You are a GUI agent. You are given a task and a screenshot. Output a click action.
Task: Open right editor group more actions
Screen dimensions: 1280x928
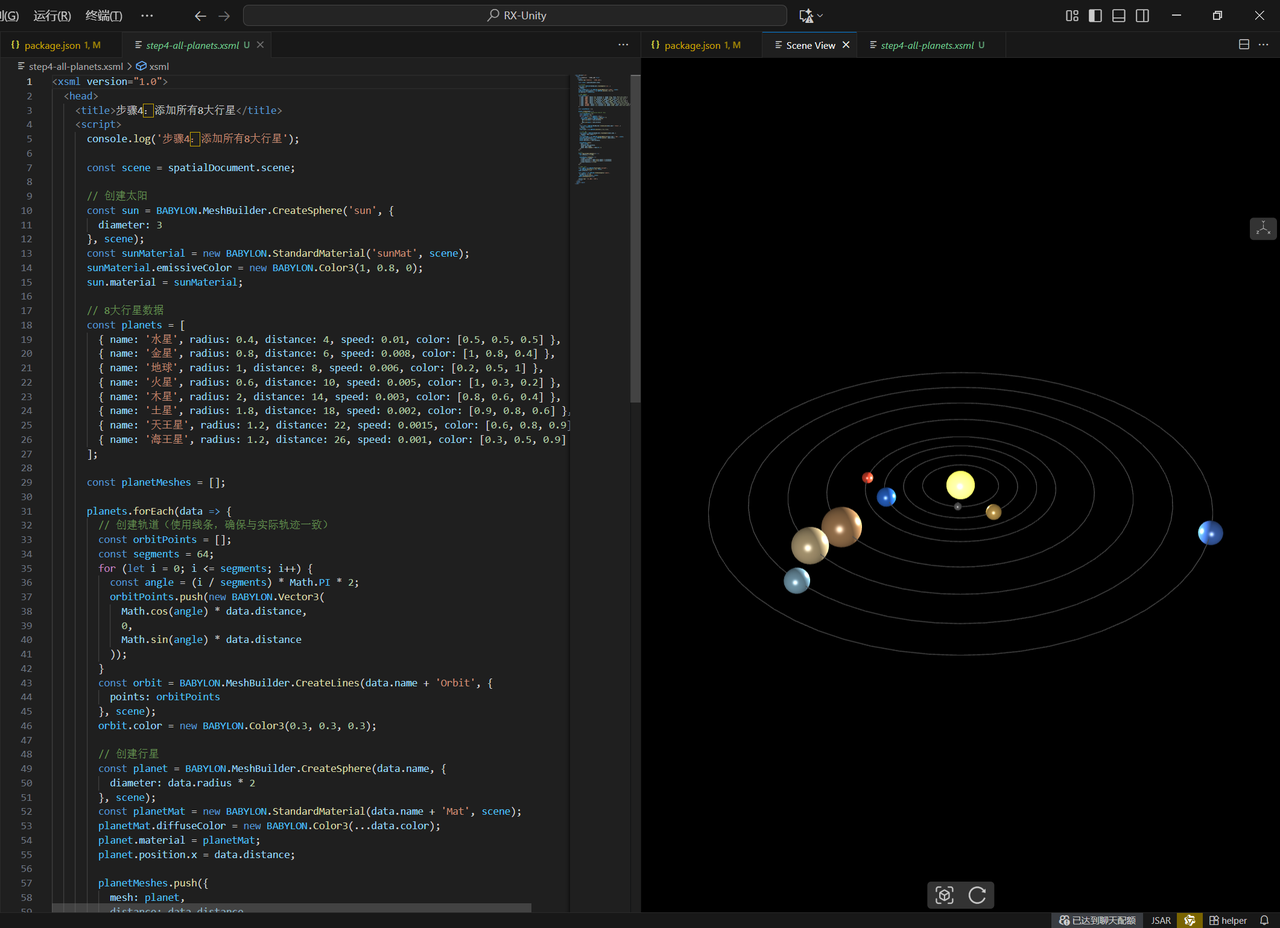(x=1264, y=45)
